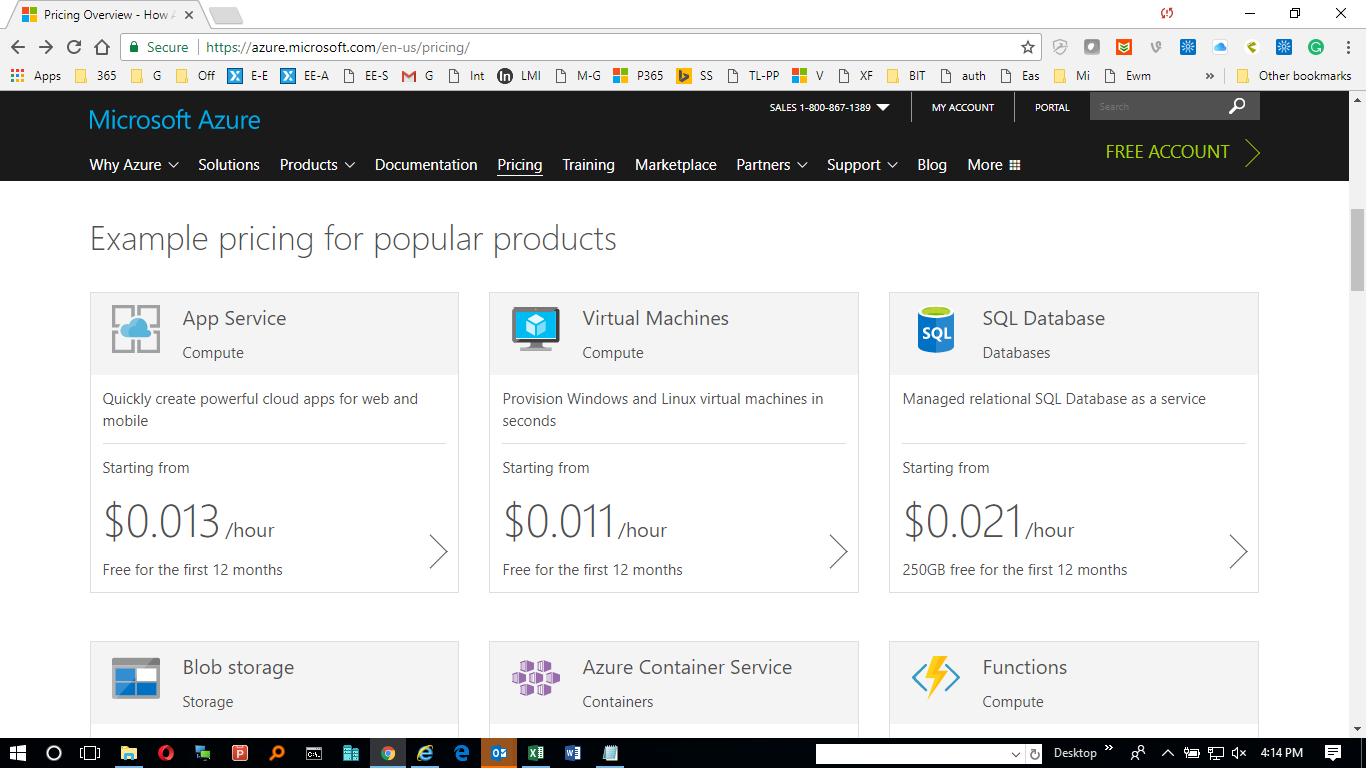Viewport: 1366px width, 768px height.
Task: Open the taskbar address dropdown arrow
Action: (1016, 754)
